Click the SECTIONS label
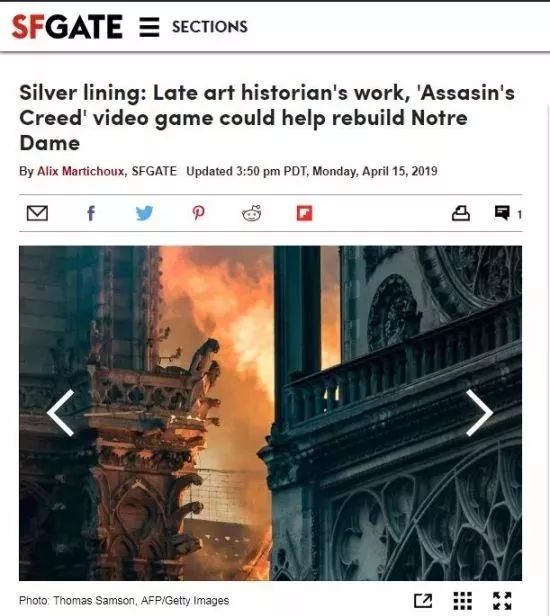The image size is (550, 616). pos(210,27)
